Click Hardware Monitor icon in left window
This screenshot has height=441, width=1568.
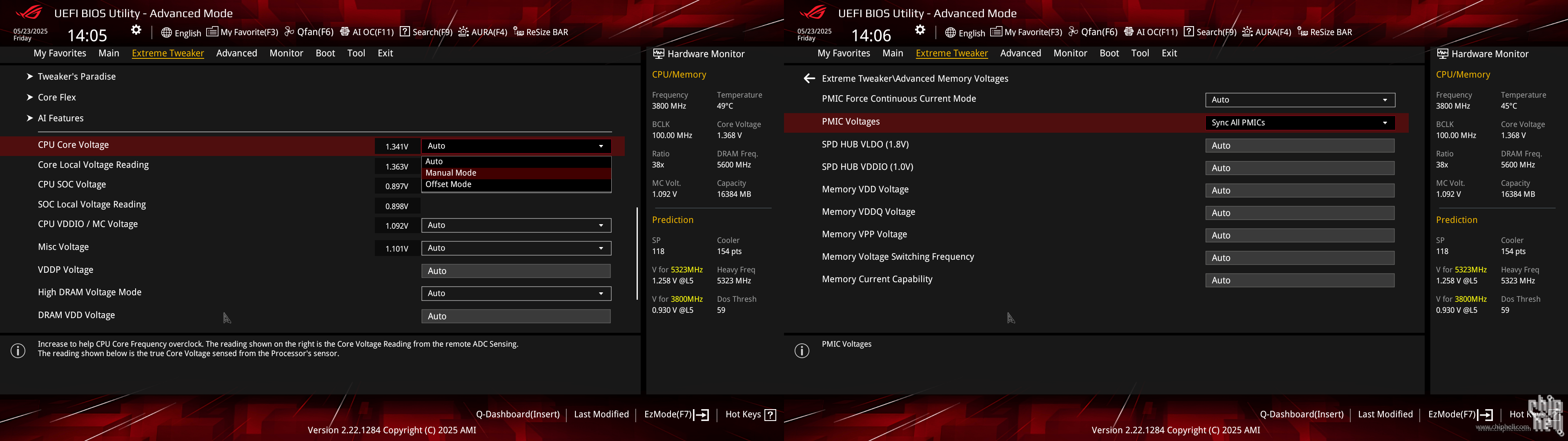click(x=658, y=53)
